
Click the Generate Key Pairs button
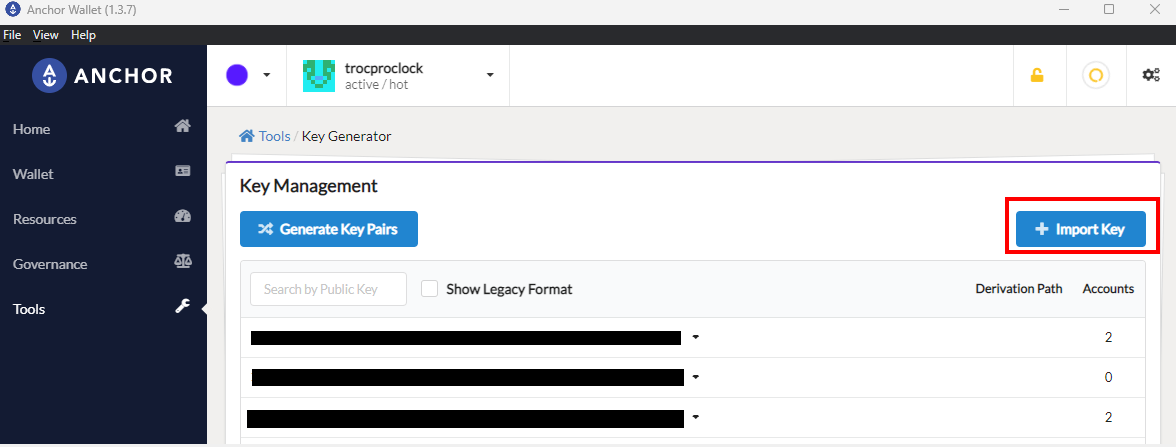[328, 229]
